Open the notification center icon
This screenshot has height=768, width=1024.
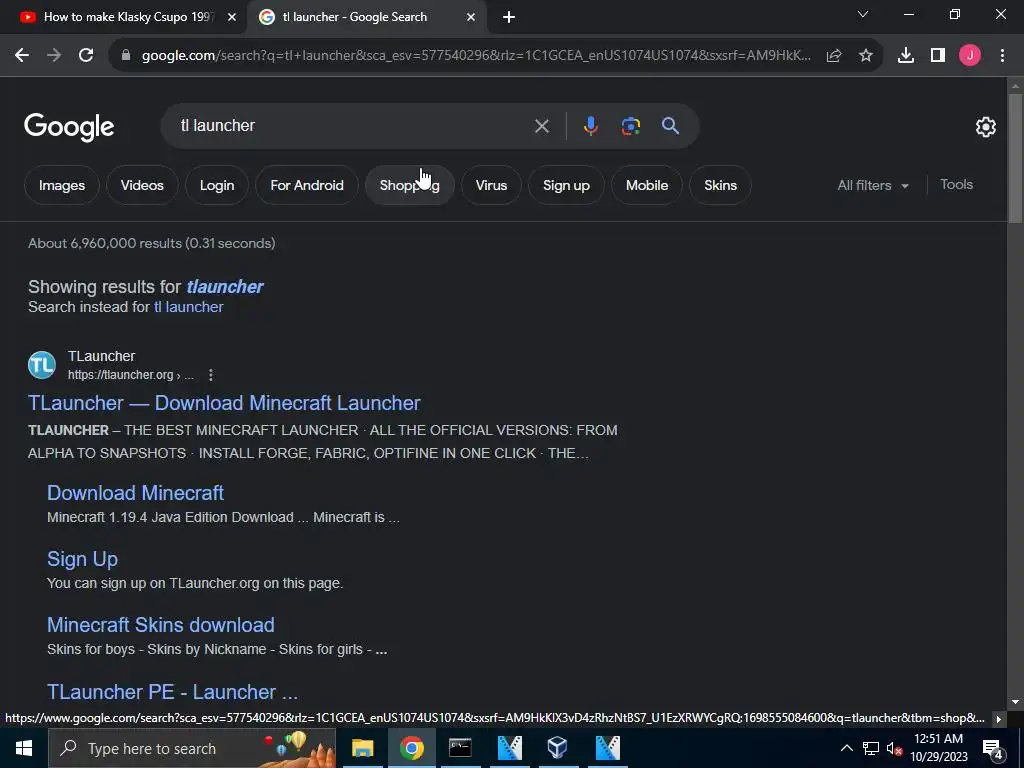click(x=992, y=749)
